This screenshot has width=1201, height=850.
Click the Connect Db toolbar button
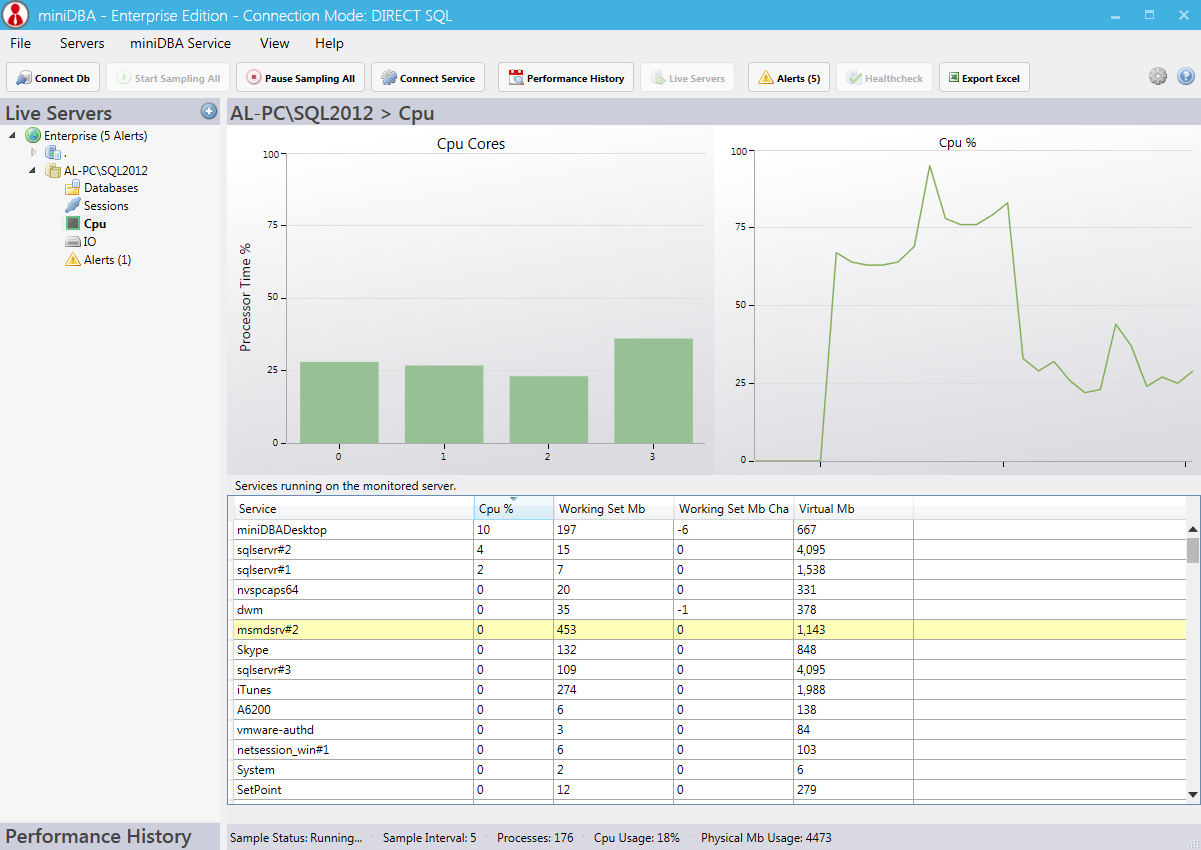[x=53, y=78]
